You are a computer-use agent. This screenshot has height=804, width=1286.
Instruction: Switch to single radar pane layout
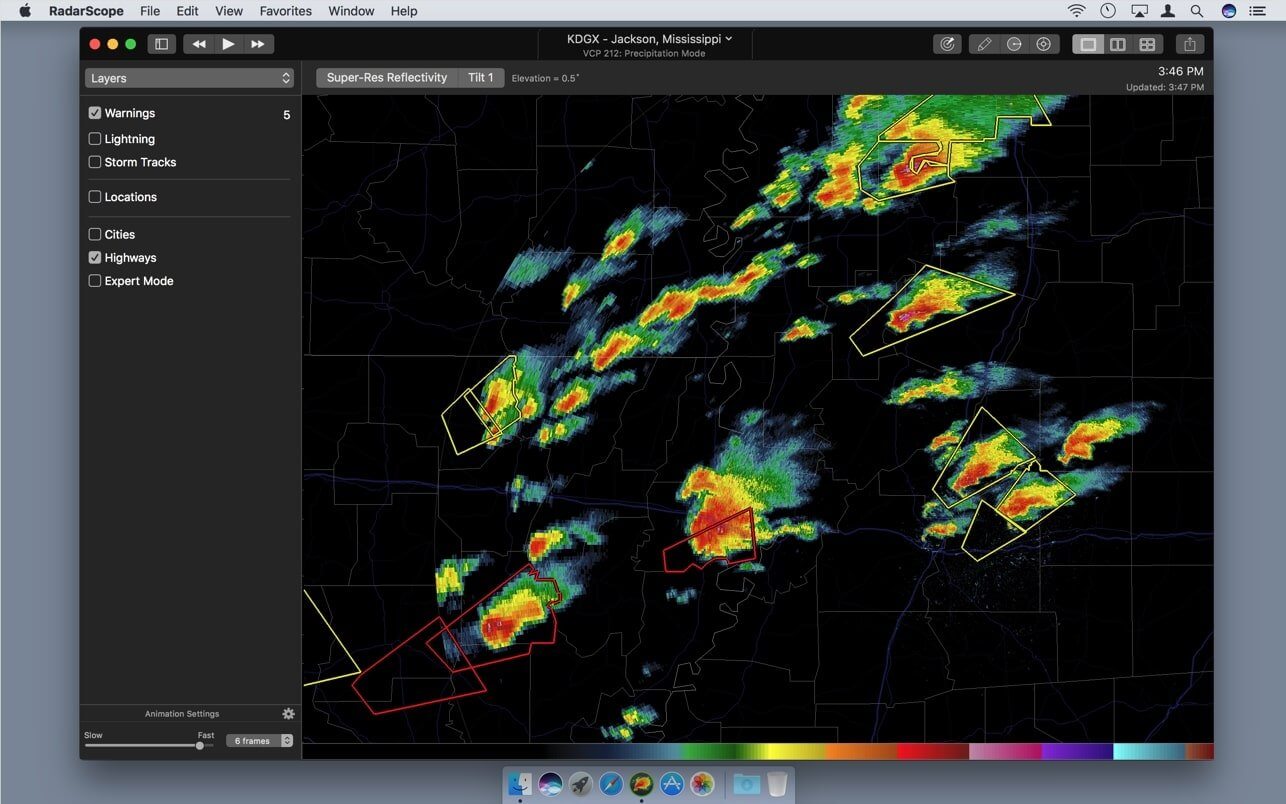1086,44
